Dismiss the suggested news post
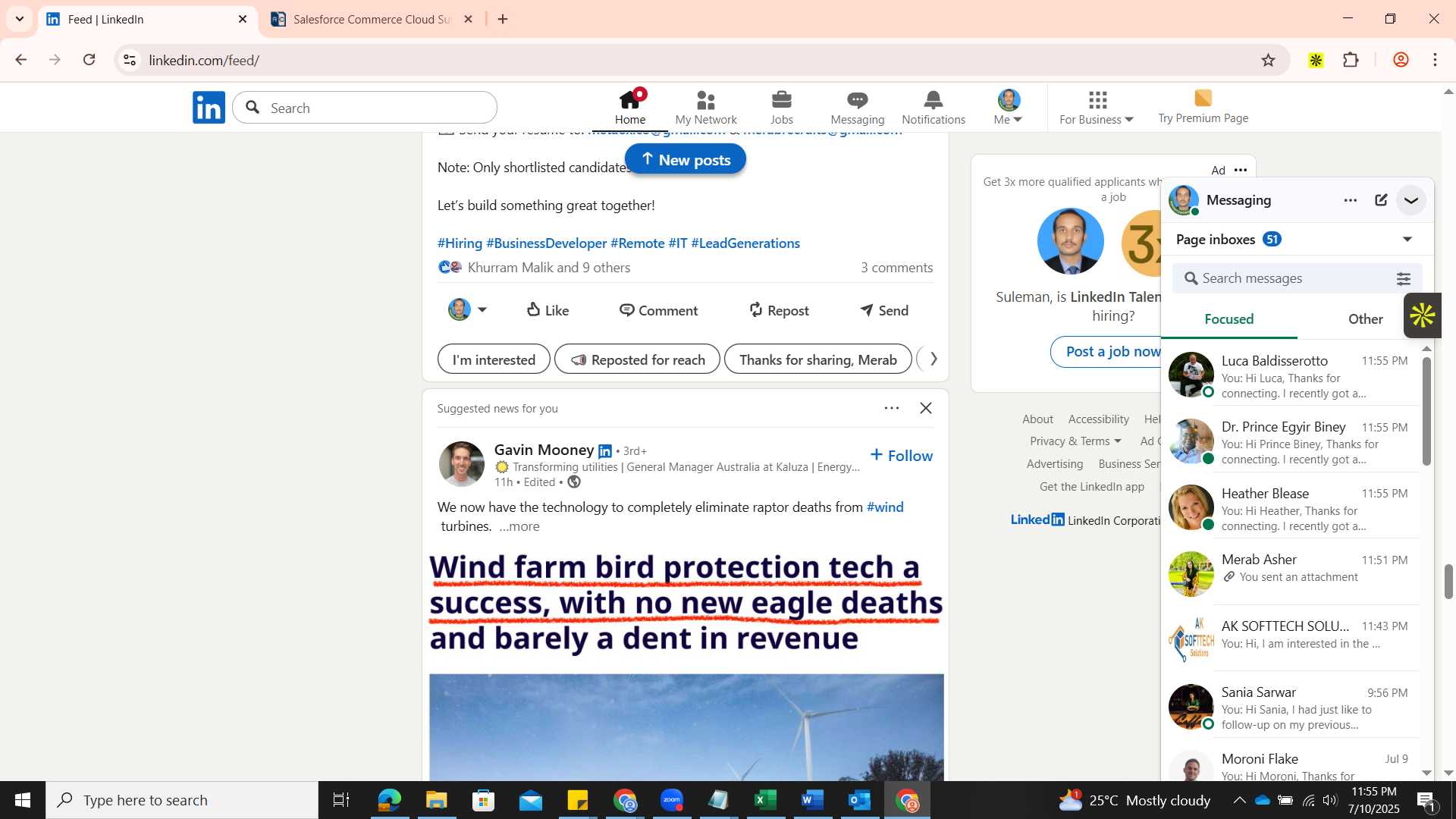 coord(926,409)
